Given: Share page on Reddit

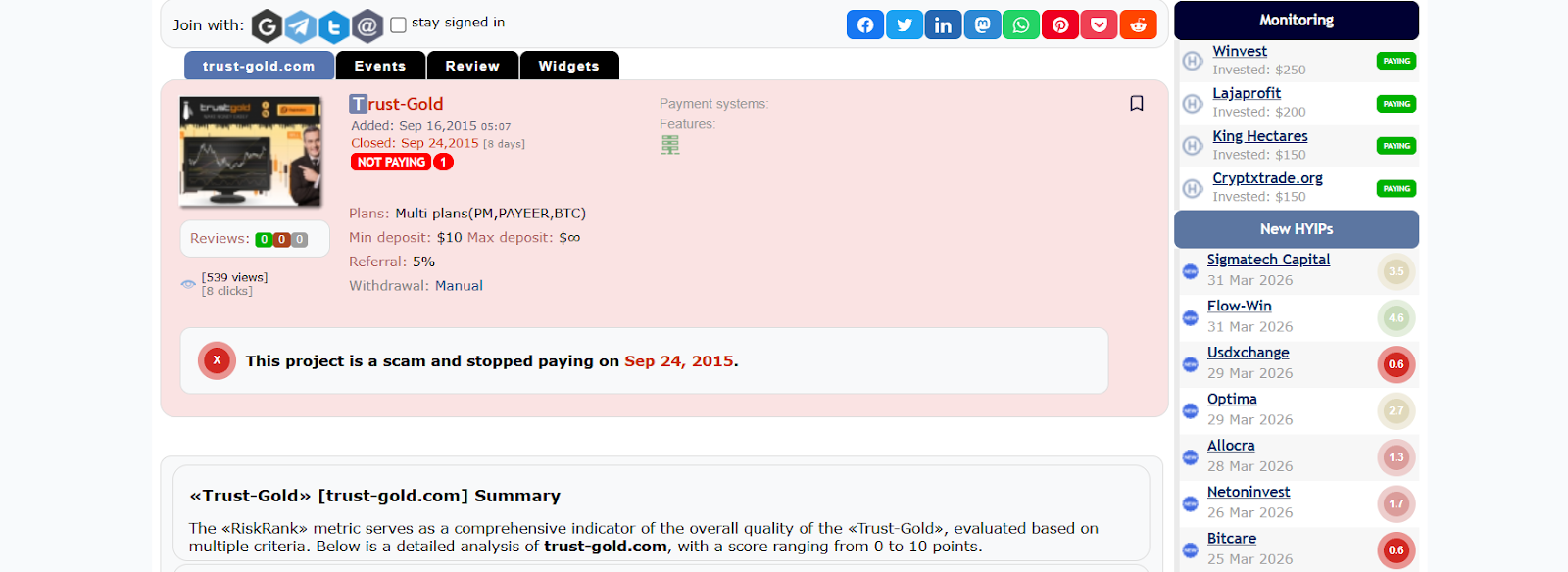Looking at the screenshot, I should 1138,24.
